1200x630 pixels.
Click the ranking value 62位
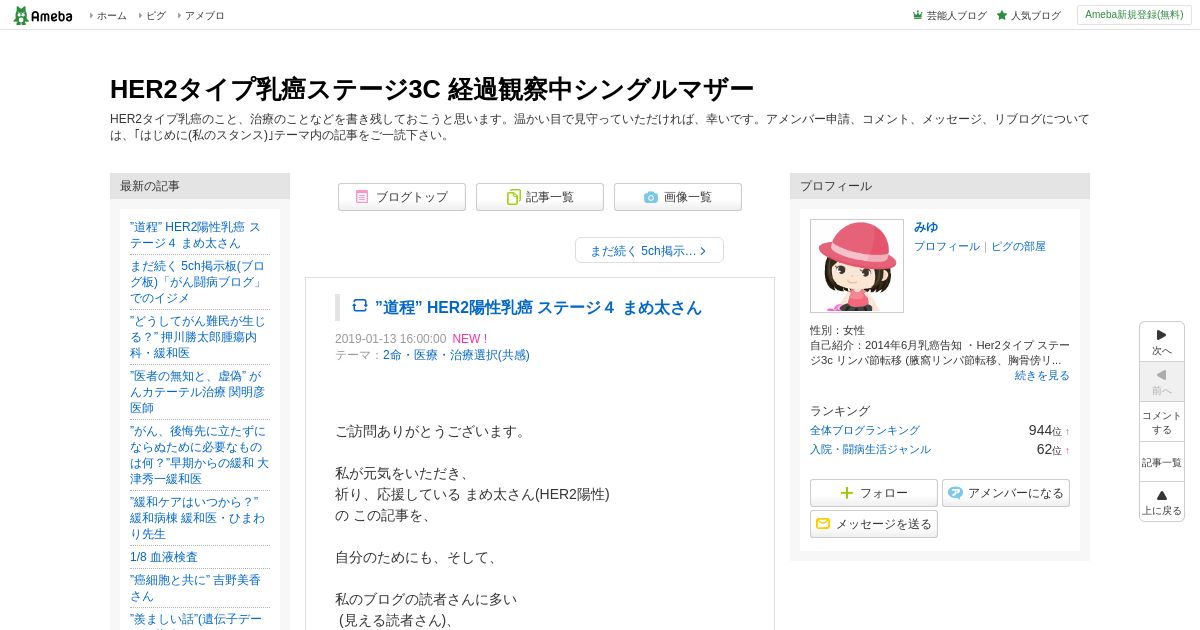tap(1049, 450)
